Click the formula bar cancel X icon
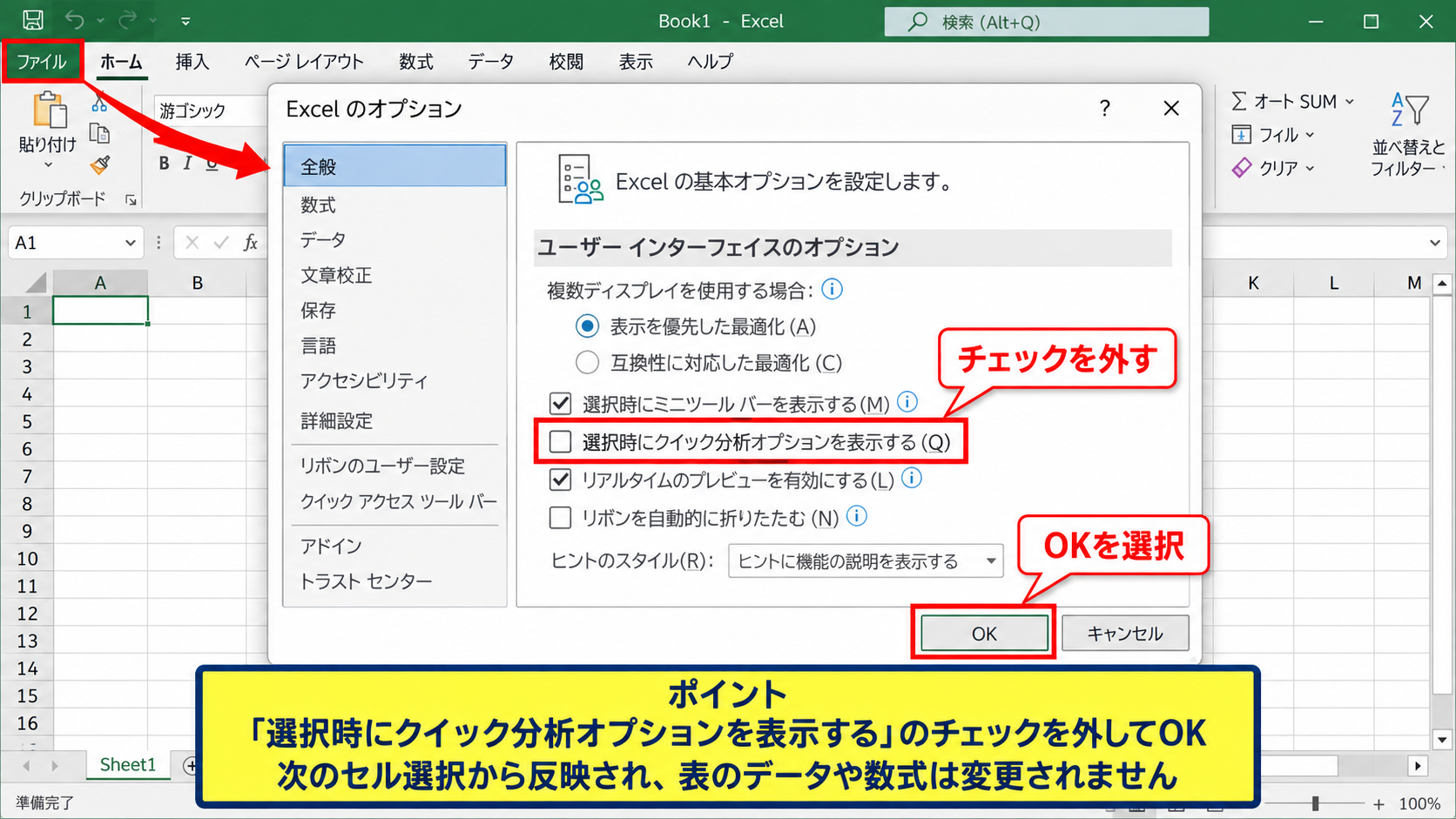 [192, 243]
